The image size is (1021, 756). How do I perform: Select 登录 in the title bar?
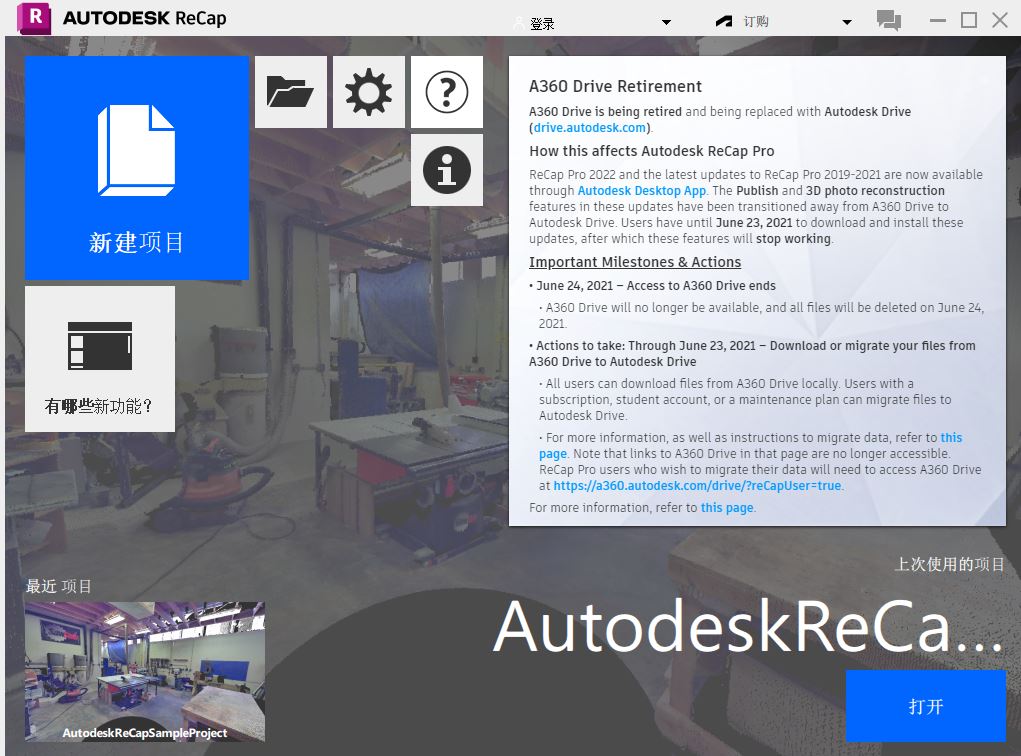click(544, 20)
